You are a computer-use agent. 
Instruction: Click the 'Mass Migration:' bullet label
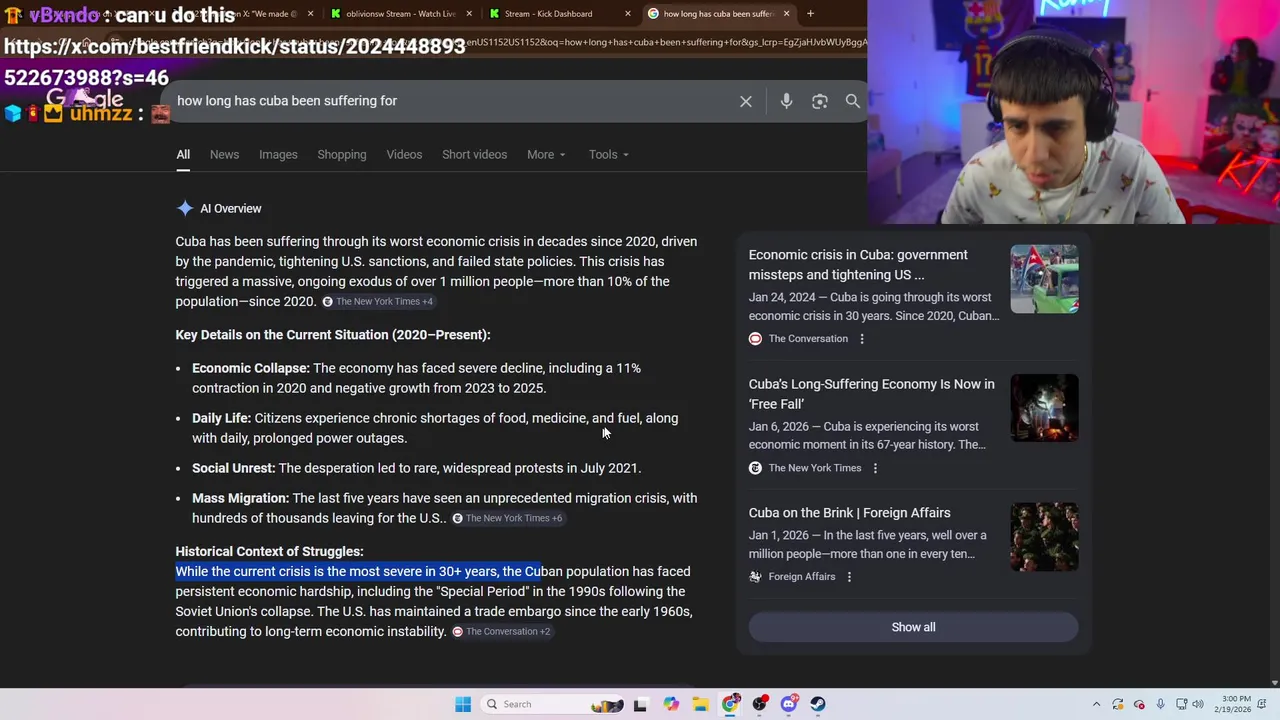pos(240,498)
